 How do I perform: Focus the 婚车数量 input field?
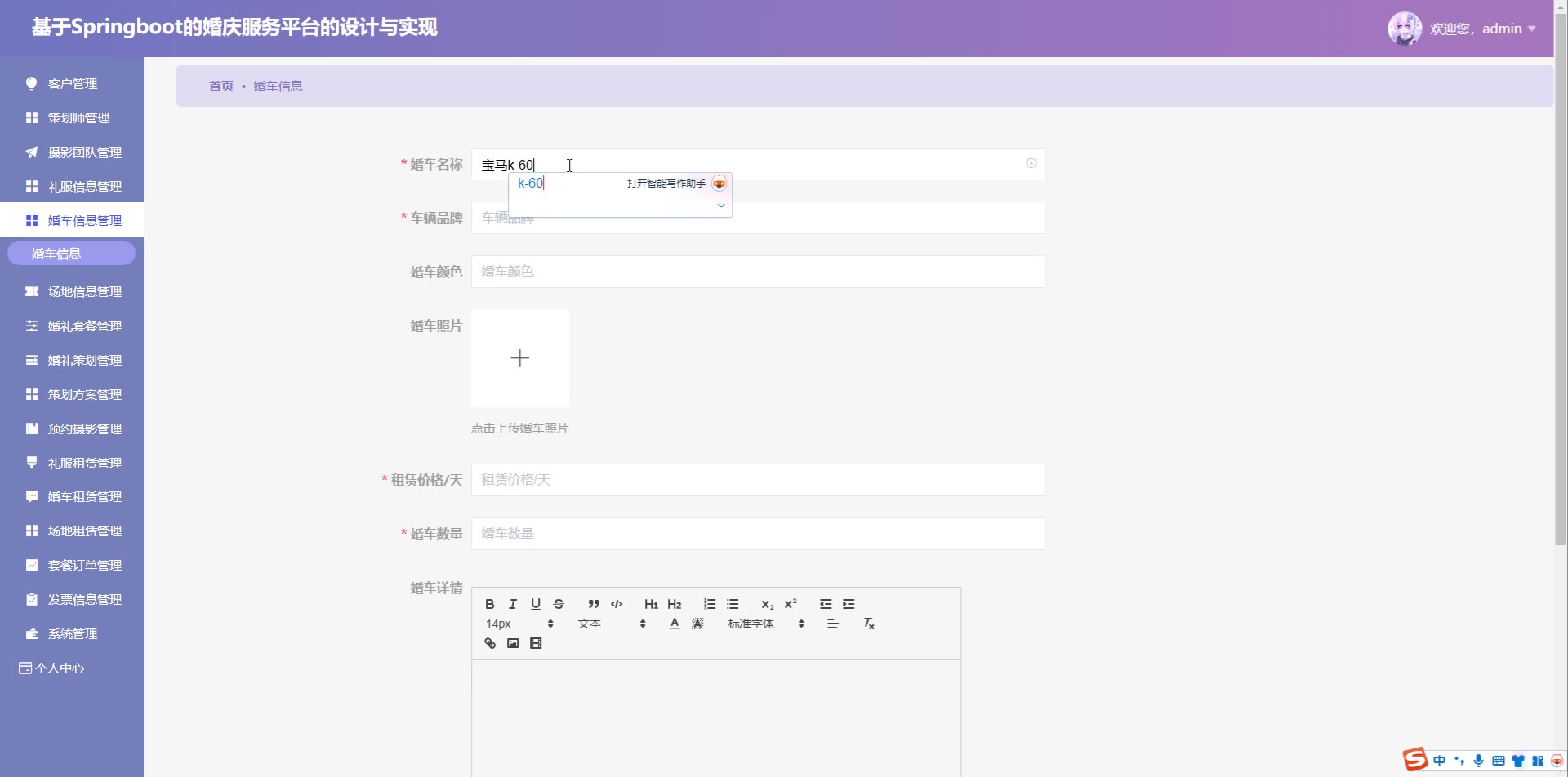coord(758,534)
